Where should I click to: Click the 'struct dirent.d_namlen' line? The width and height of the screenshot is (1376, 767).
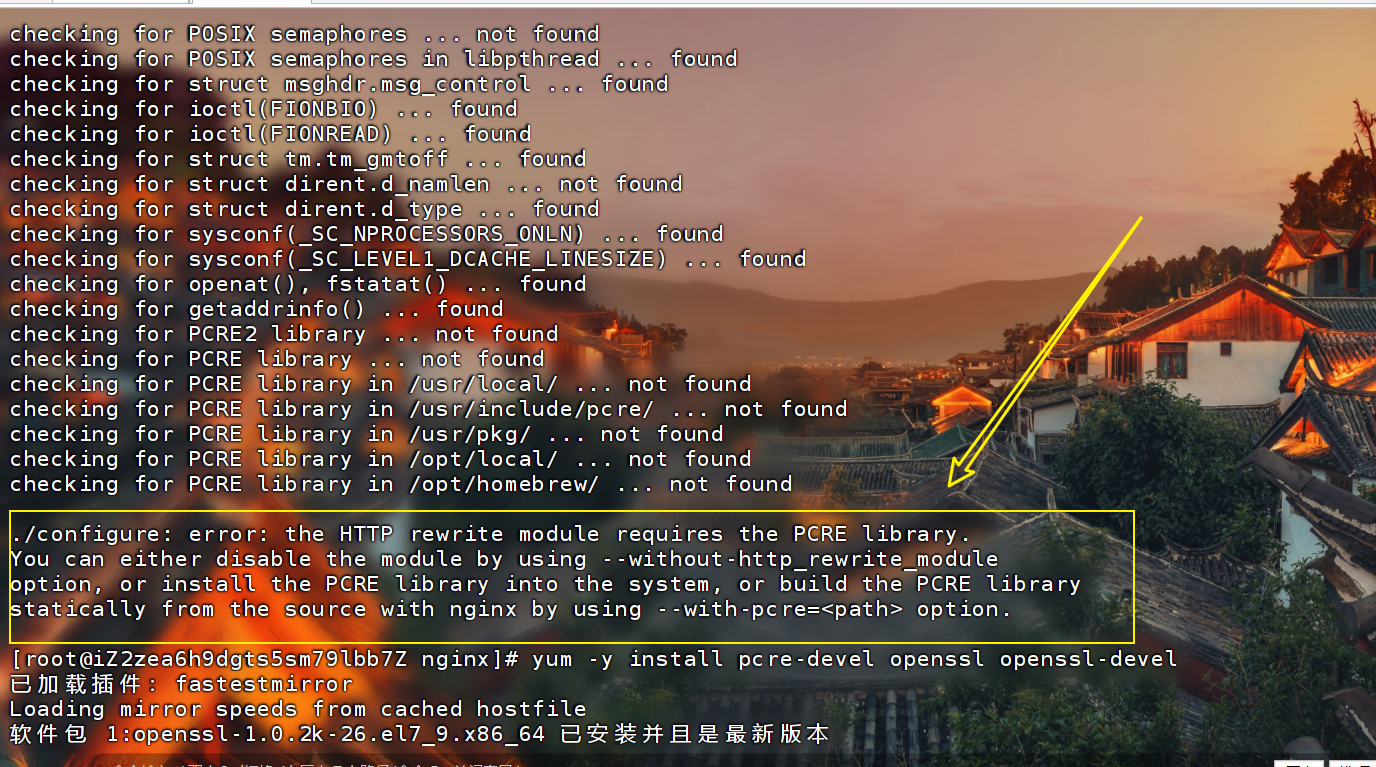346,184
